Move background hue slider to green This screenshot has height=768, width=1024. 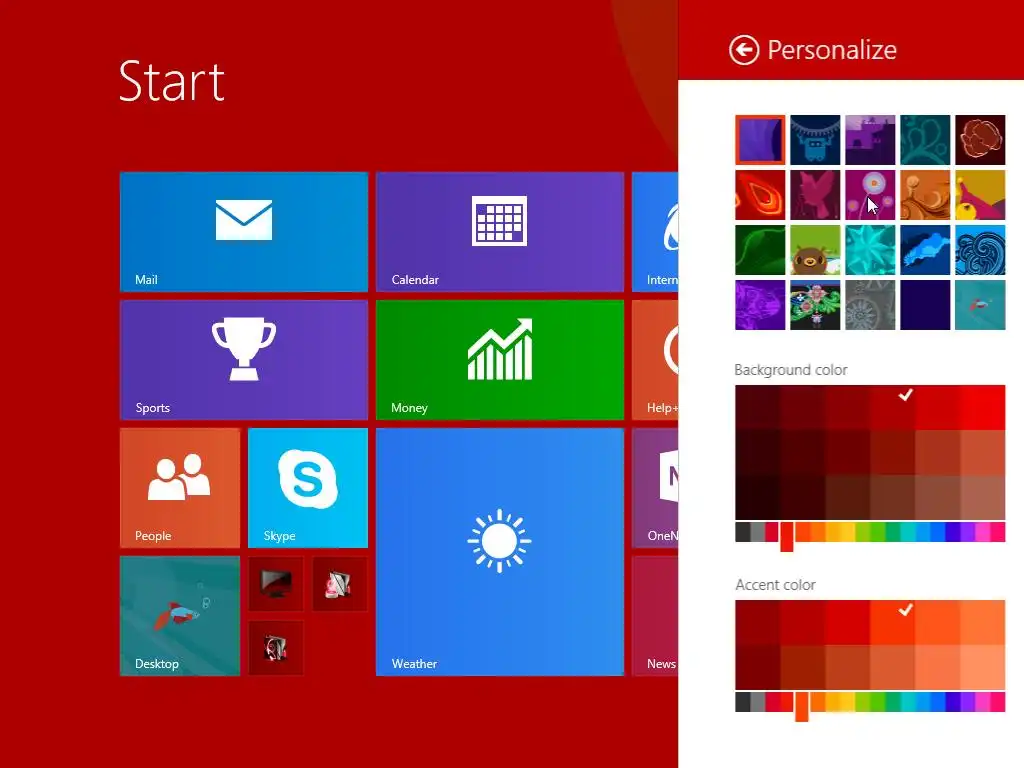click(878, 532)
